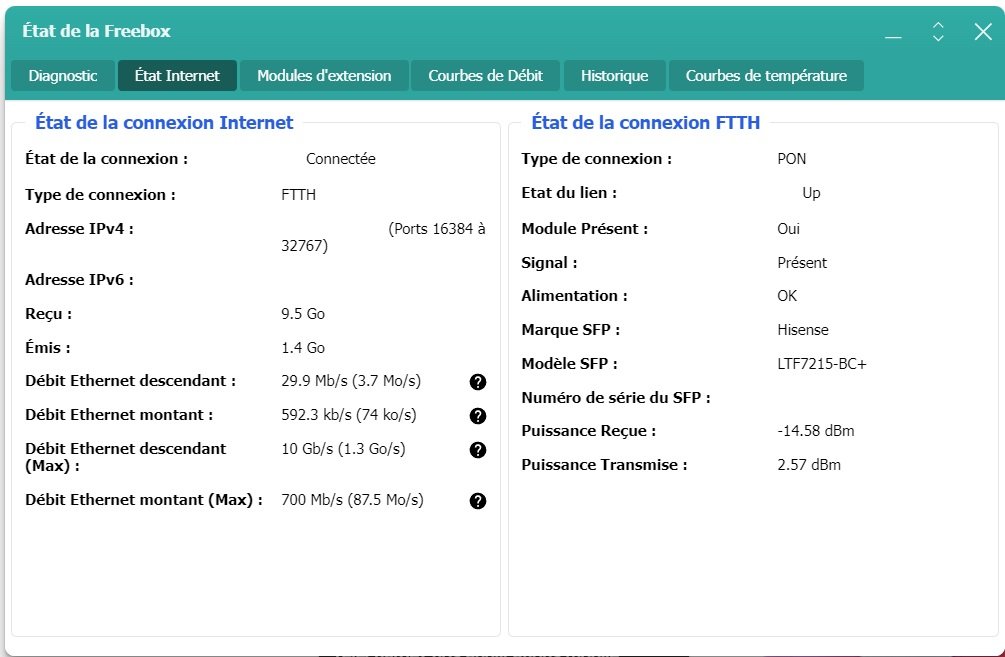Viewport: 1005px width, 657px height.
Task: Switch to the Diagnostic tab
Action: 63,76
